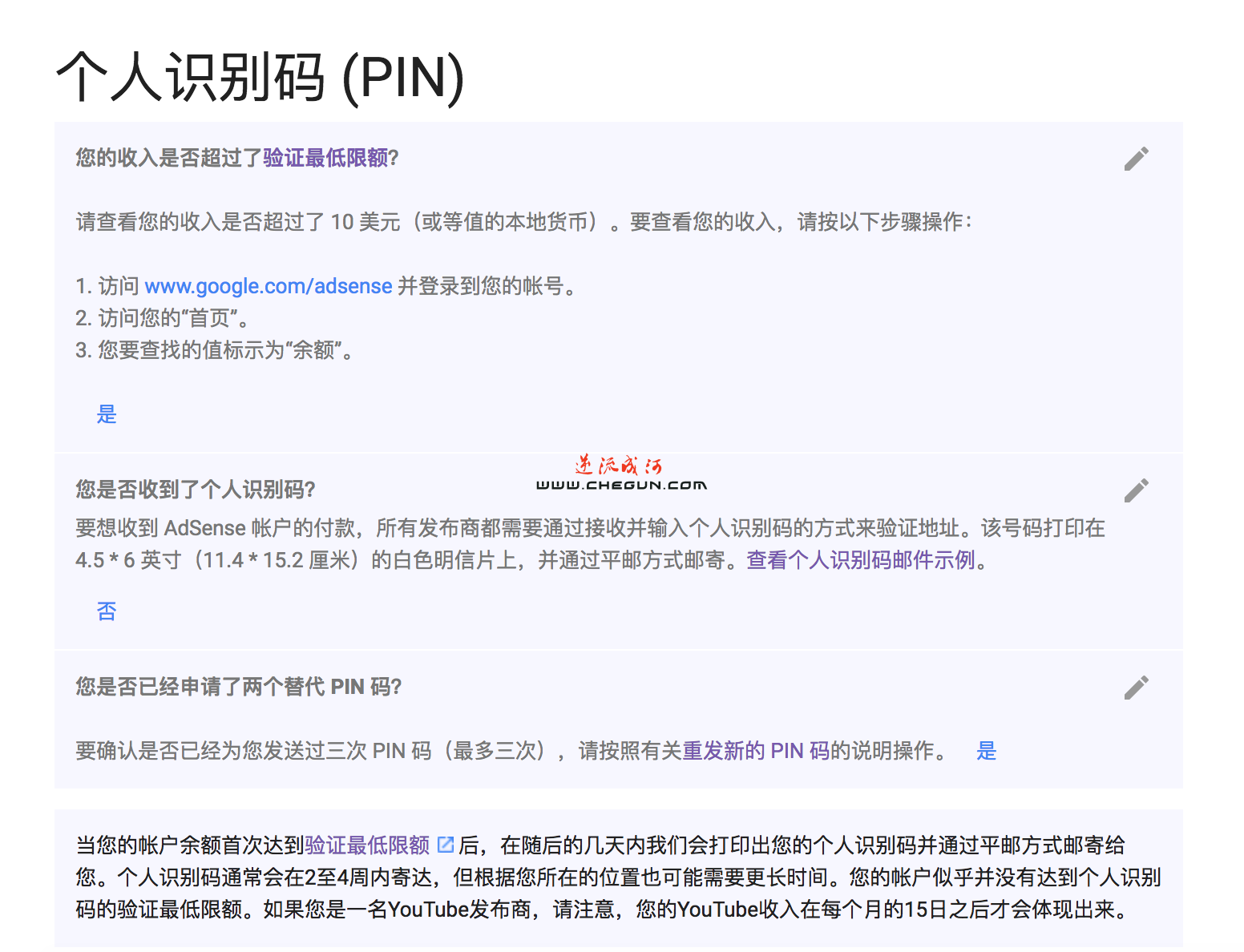Click the 是 answer for replacement PINs
1244x952 pixels.
(987, 751)
